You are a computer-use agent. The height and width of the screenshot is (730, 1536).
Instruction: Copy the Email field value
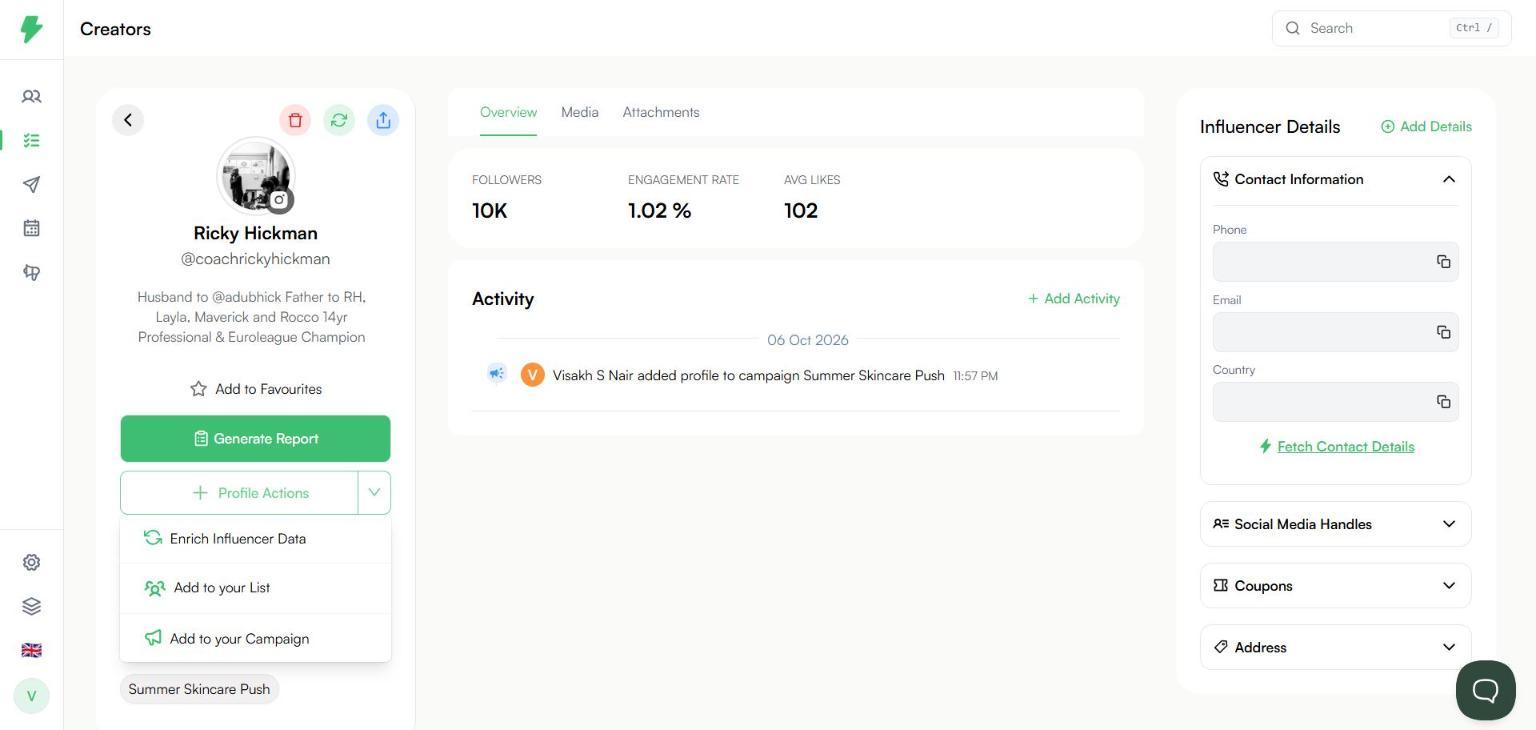(1443, 332)
